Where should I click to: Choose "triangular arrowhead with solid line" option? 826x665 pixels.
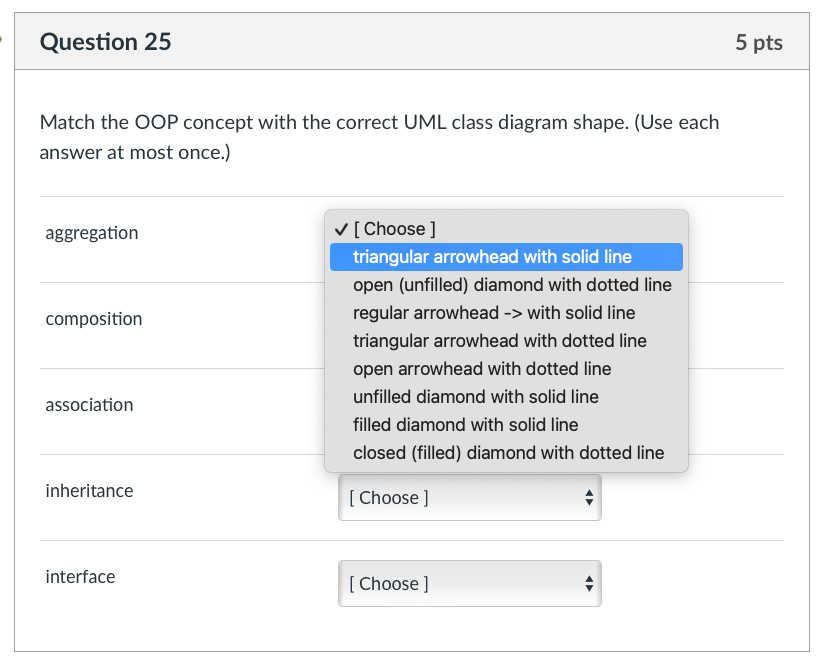point(492,257)
